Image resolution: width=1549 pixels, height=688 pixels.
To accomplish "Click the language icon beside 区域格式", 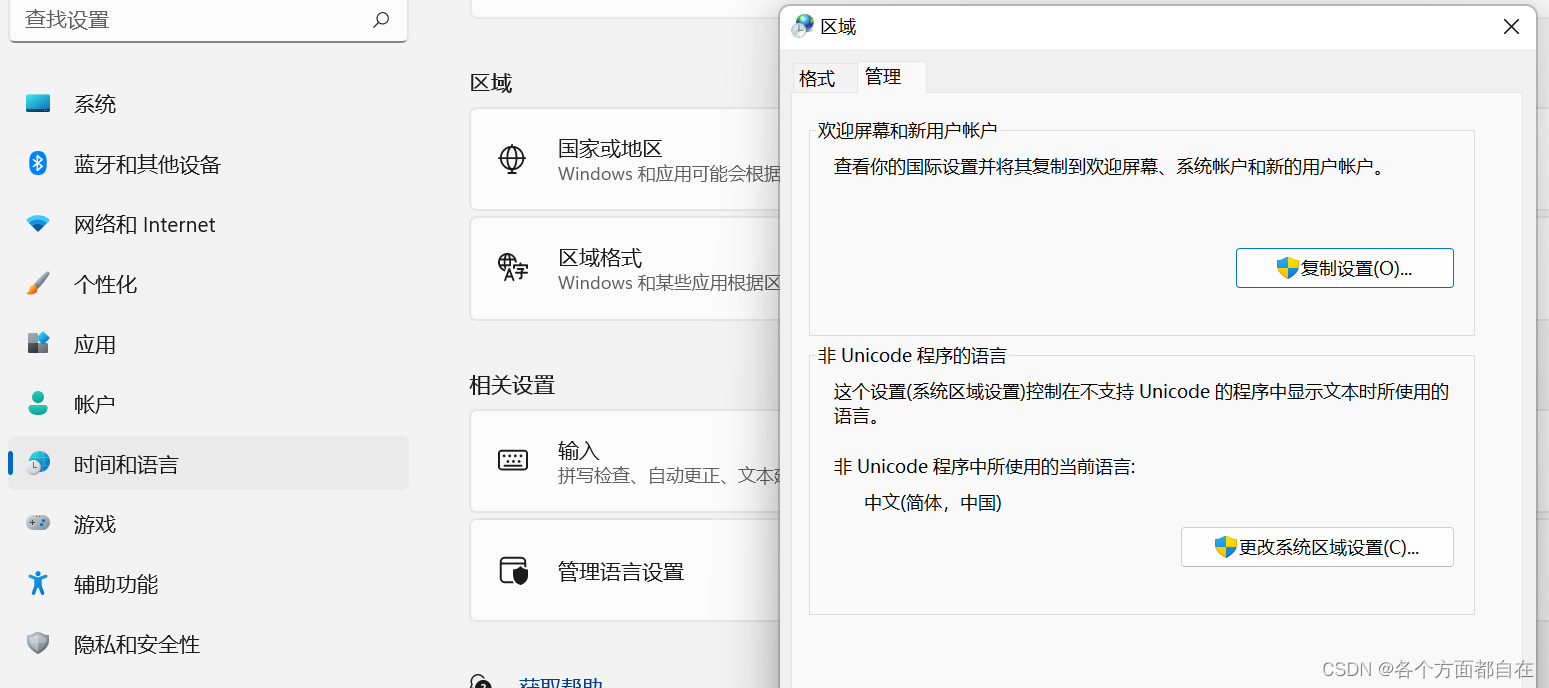I will [512, 267].
